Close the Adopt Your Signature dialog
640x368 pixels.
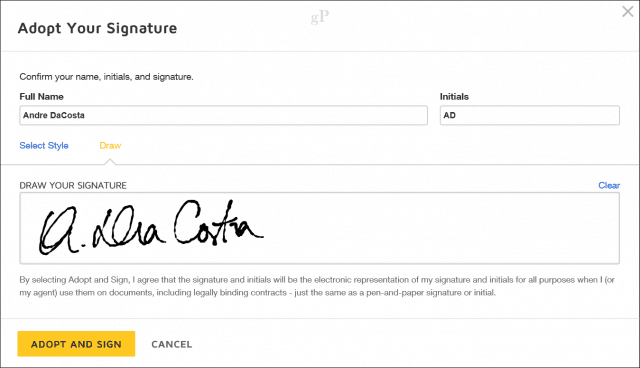(627, 11)
